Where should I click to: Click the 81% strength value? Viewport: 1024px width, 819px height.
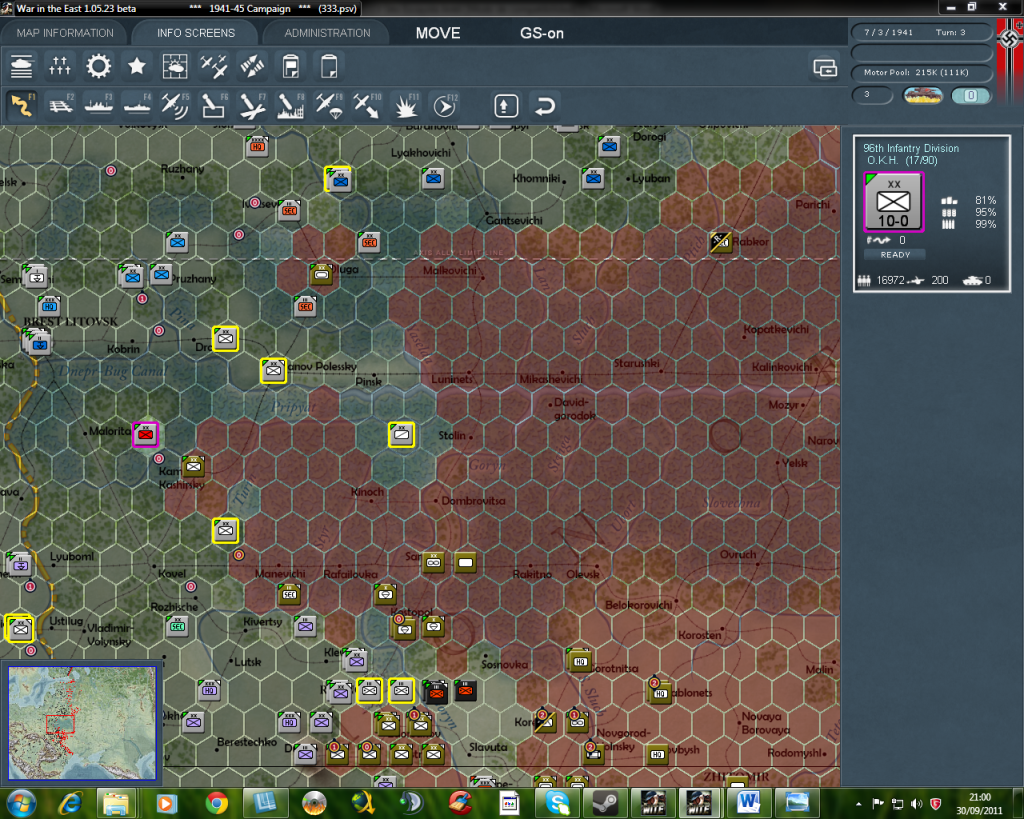[x=985, y=200]
